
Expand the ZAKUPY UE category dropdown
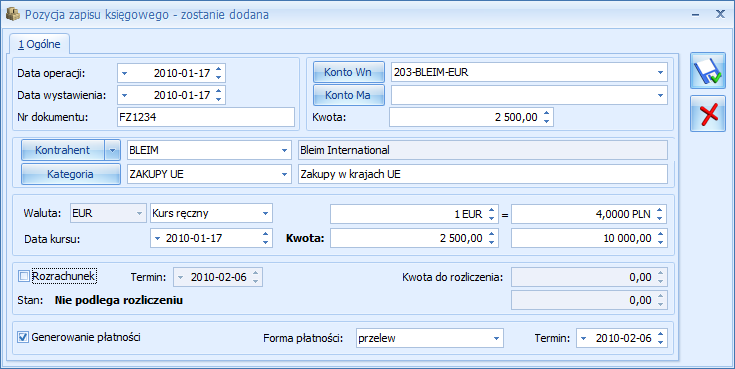pyautogui.click(x=285, y=174)
